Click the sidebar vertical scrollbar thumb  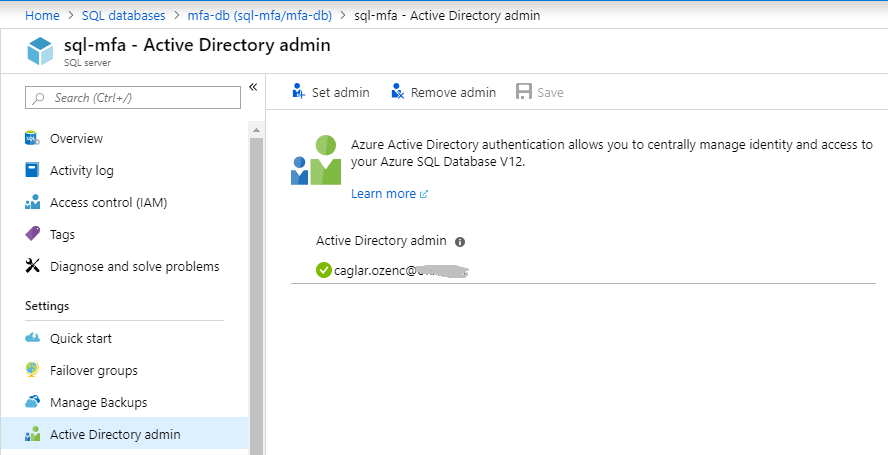[x=256, y=295]
